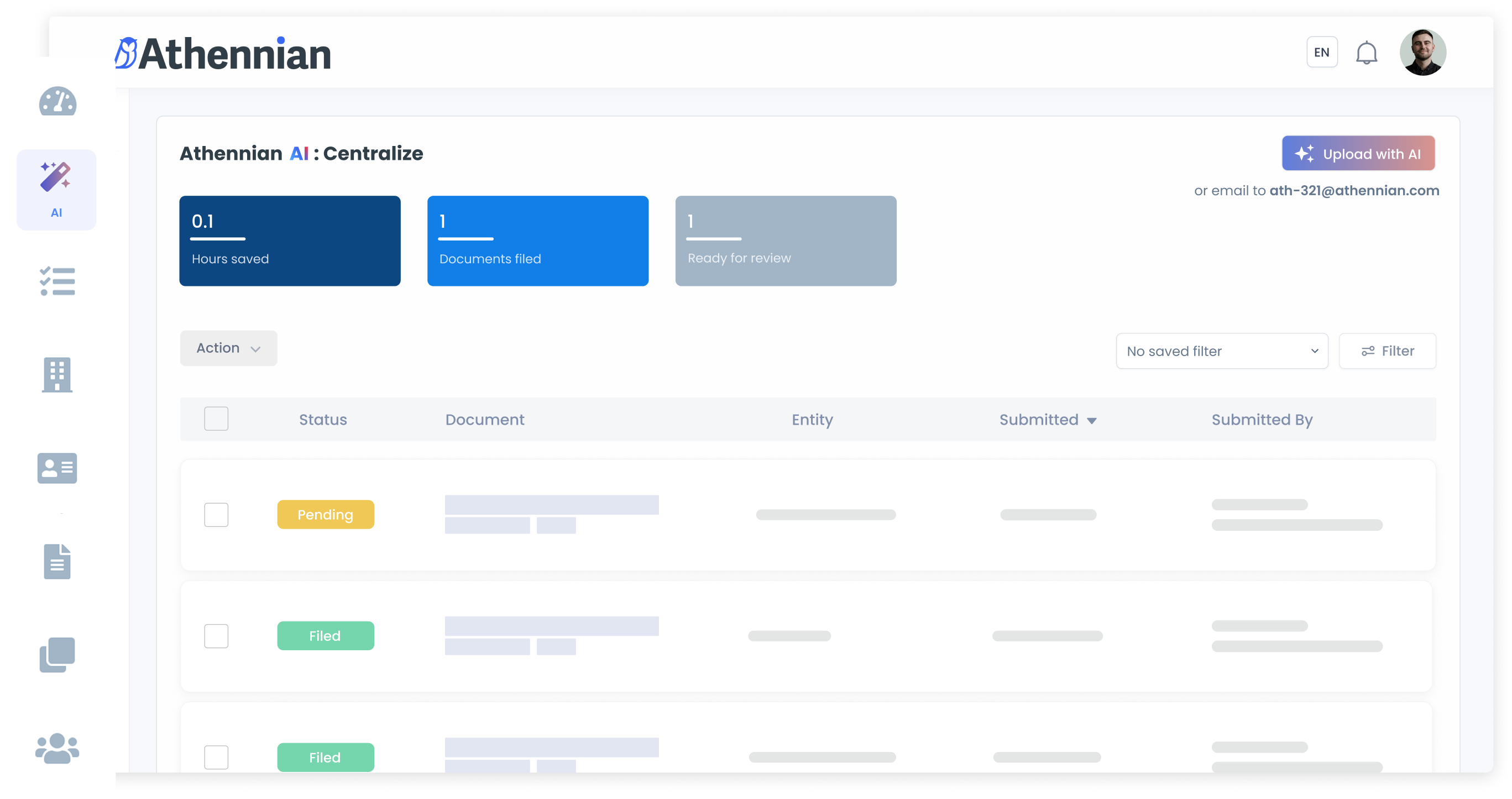Viewport: 1512px width, 799px height.
Task: Open the checklist tasks icon in sidebar
Action: click(x=57, y=281)
